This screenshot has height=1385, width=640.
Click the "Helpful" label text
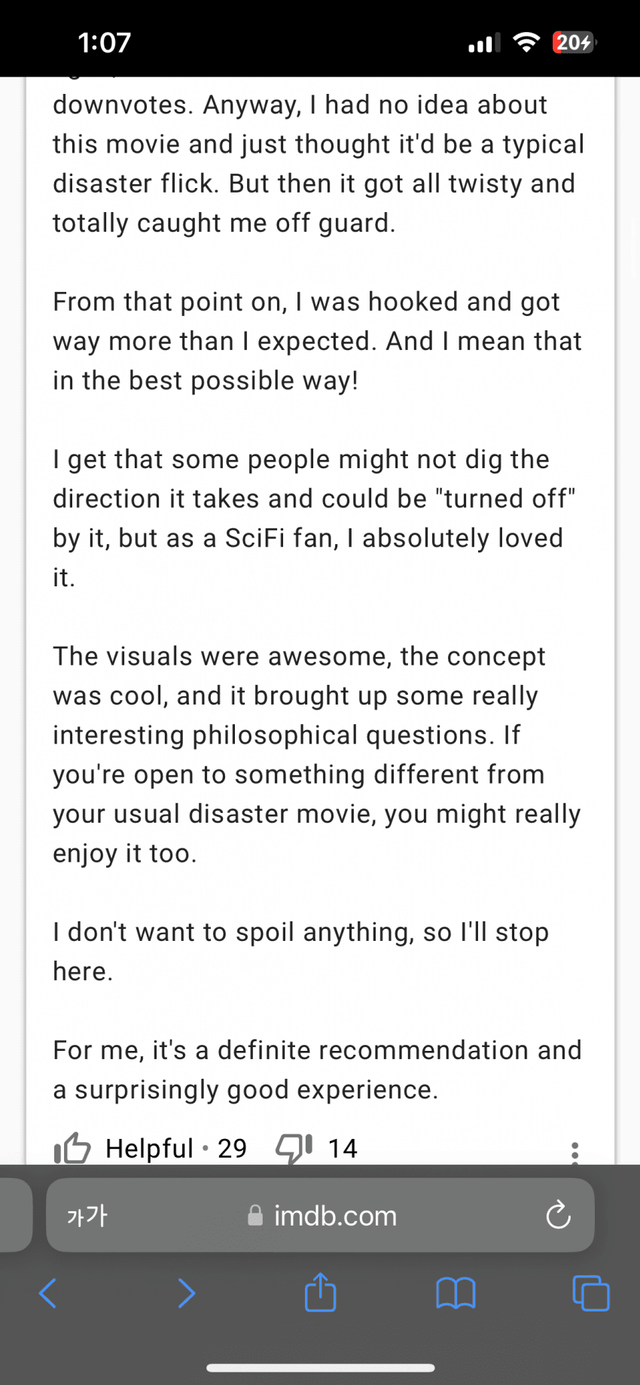pos(149,1149)
